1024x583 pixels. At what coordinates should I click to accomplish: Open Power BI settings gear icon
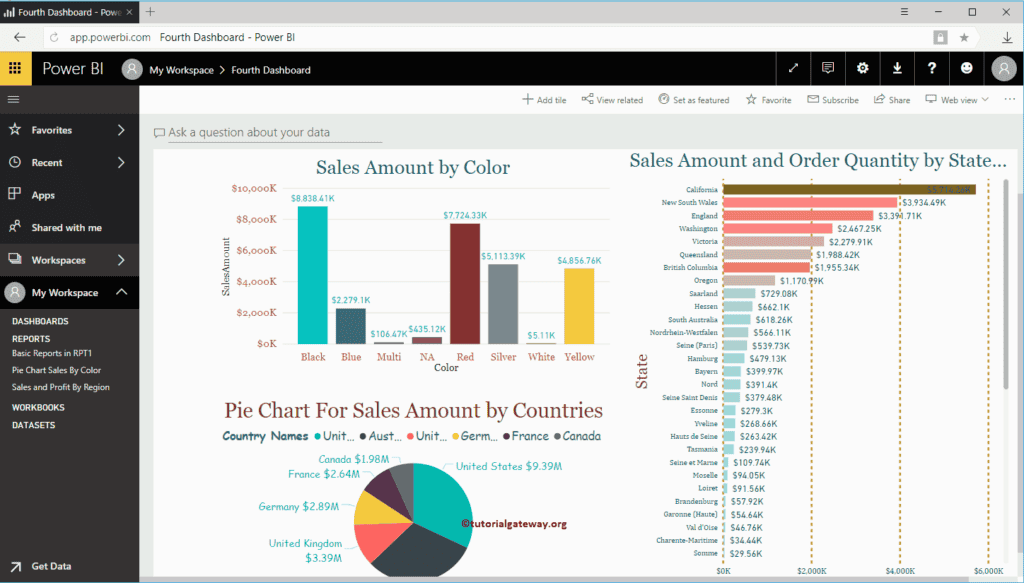(x=862, y=68)
